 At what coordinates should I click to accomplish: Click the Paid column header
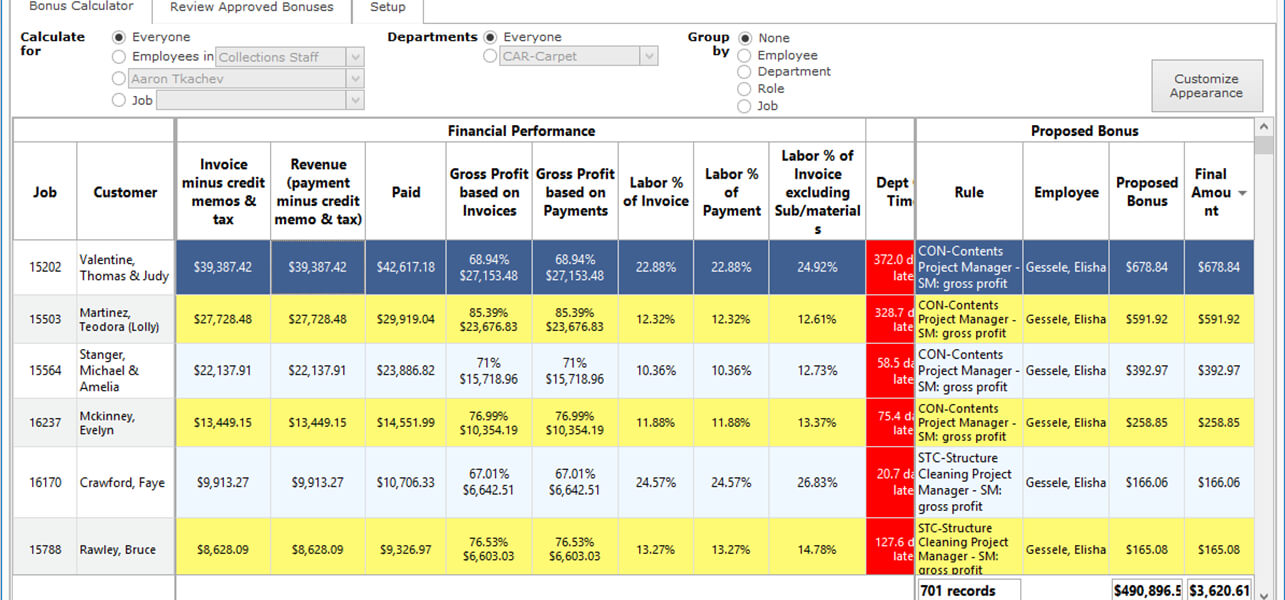coord(404,191)
